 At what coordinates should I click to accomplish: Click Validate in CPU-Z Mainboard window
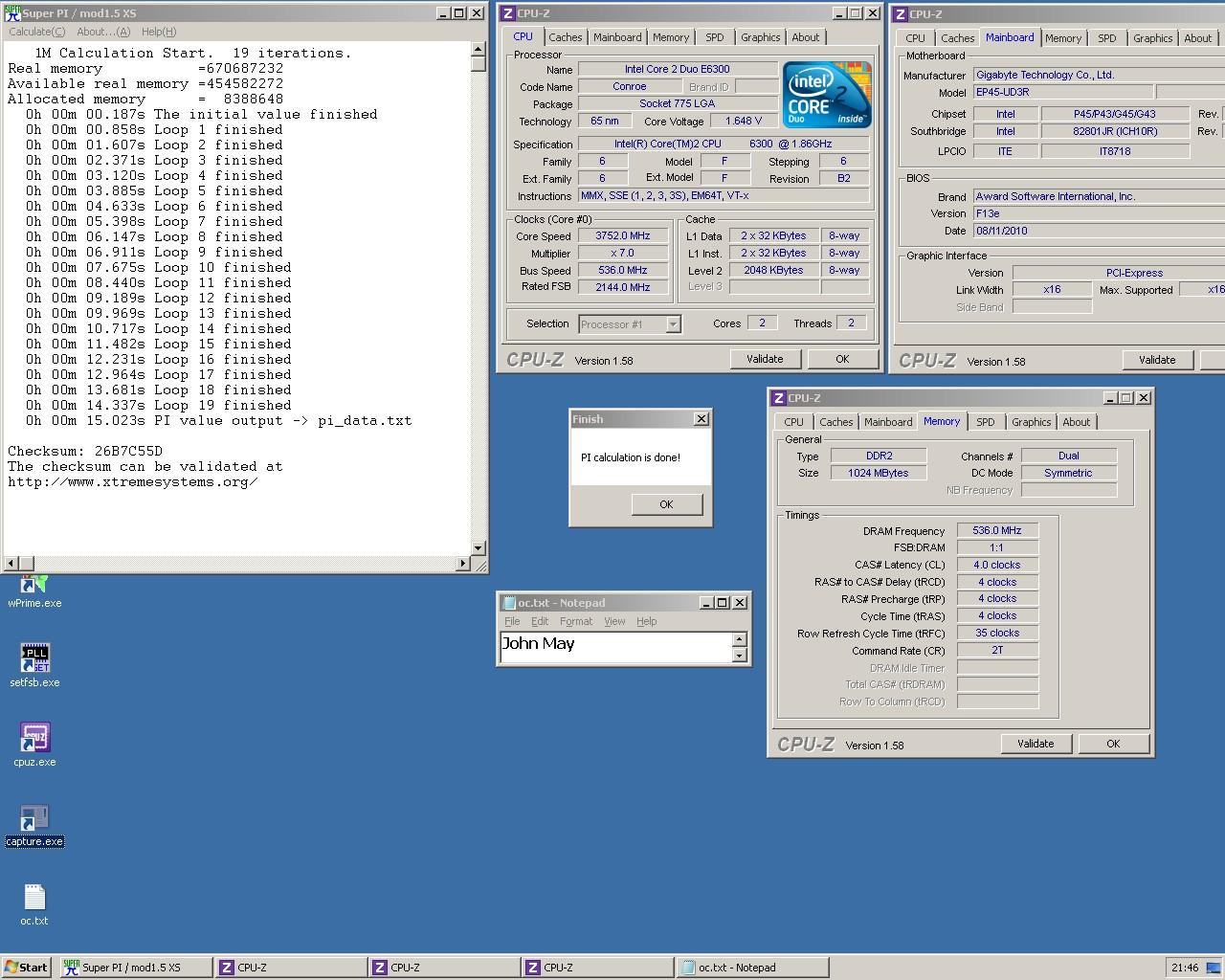(x=1157, y=360)
